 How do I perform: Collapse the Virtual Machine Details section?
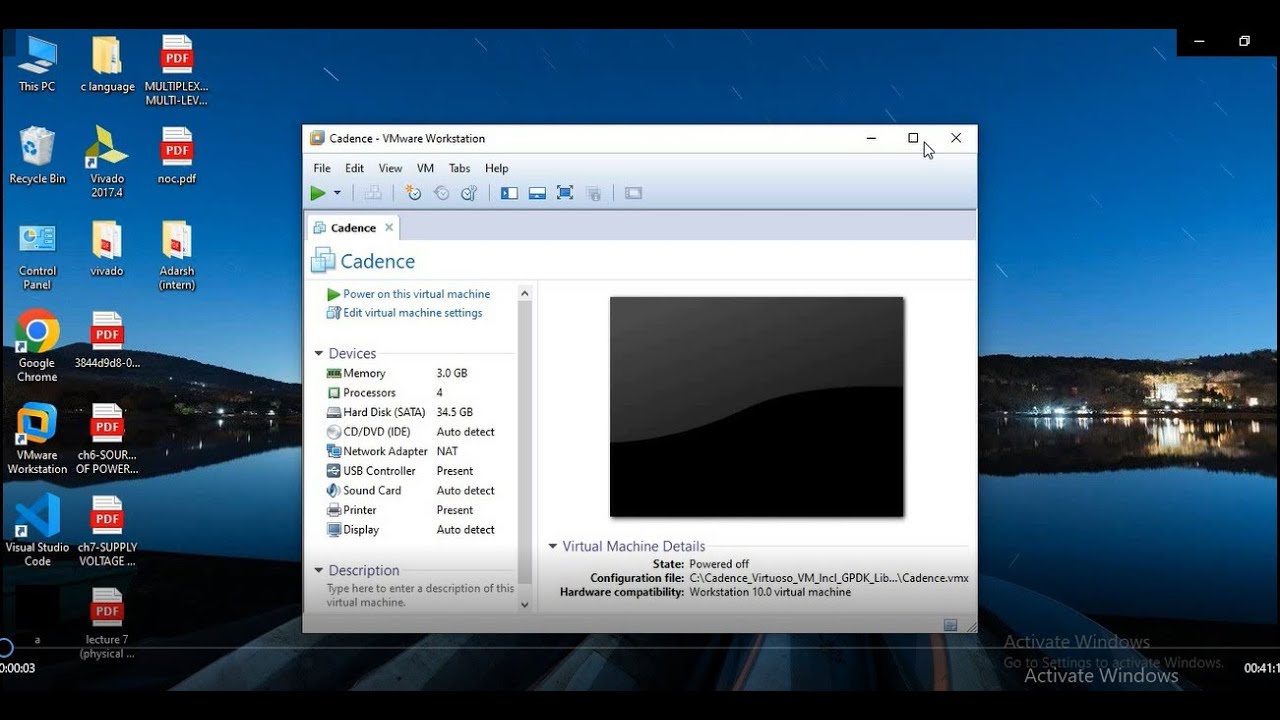click(552, 547)
